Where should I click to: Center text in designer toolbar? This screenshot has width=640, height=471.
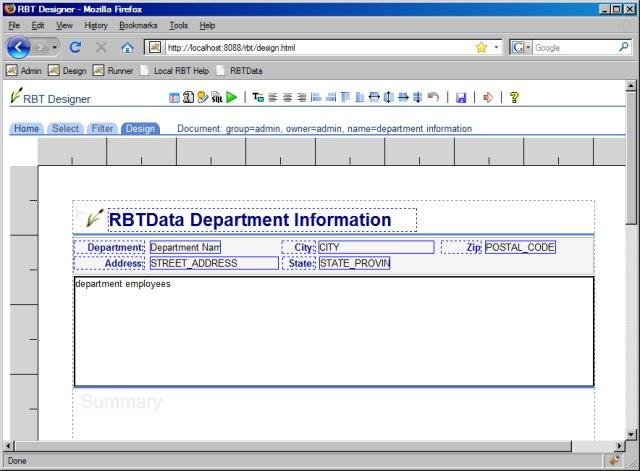click(287, 98)
